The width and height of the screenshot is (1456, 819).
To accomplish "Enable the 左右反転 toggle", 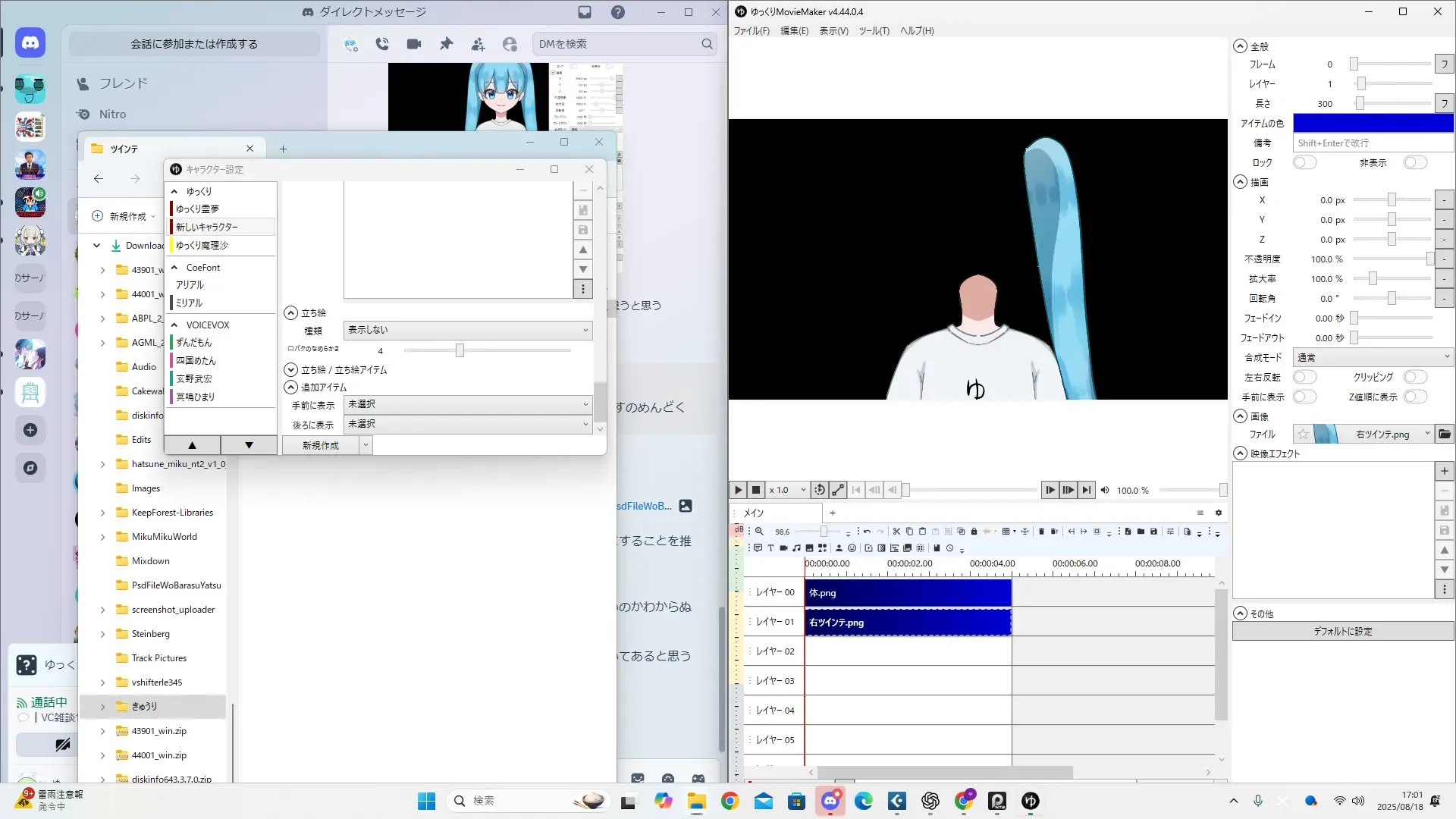I will point(1304,377).
